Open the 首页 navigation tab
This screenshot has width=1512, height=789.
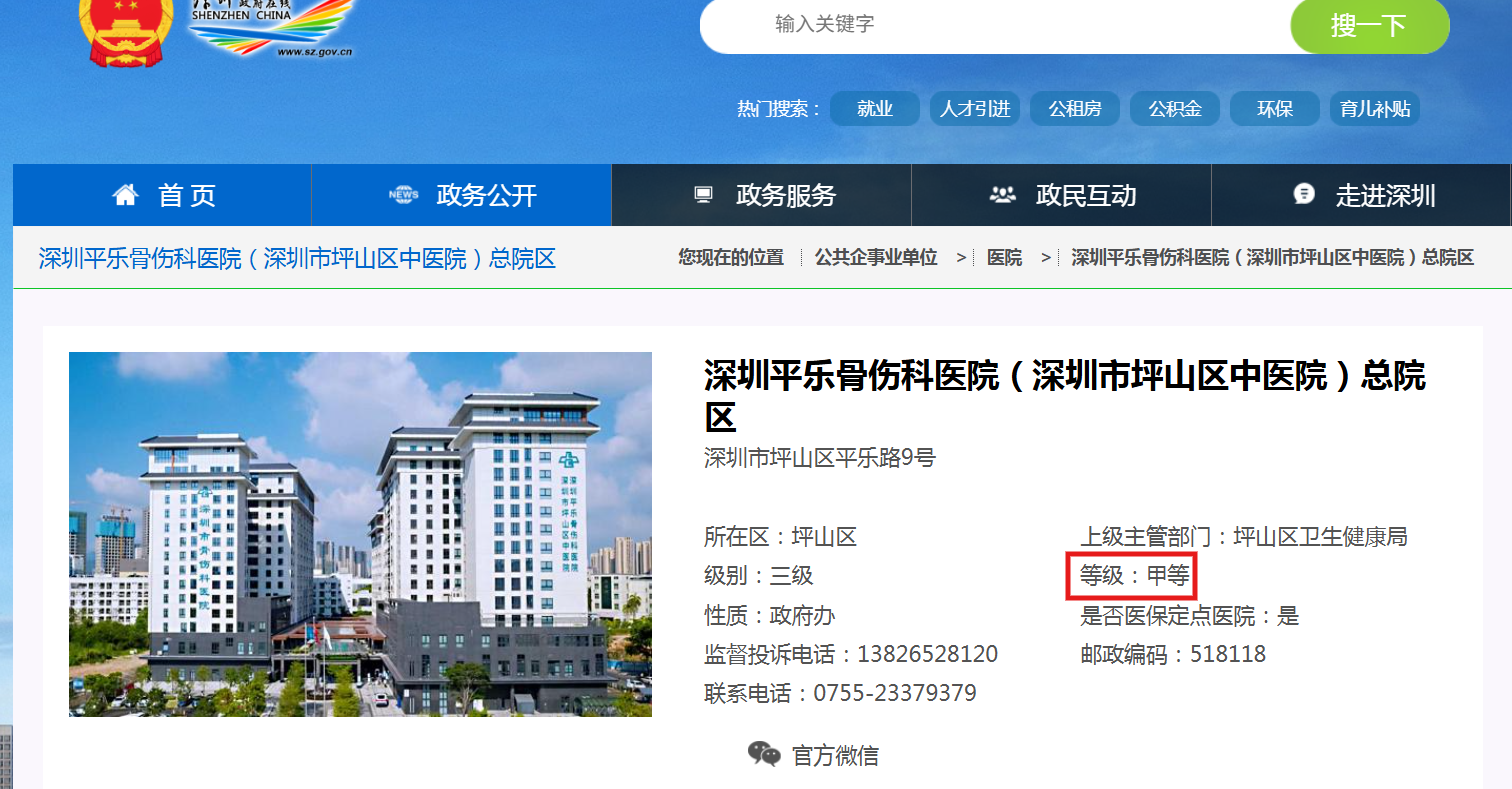[162, 195]
